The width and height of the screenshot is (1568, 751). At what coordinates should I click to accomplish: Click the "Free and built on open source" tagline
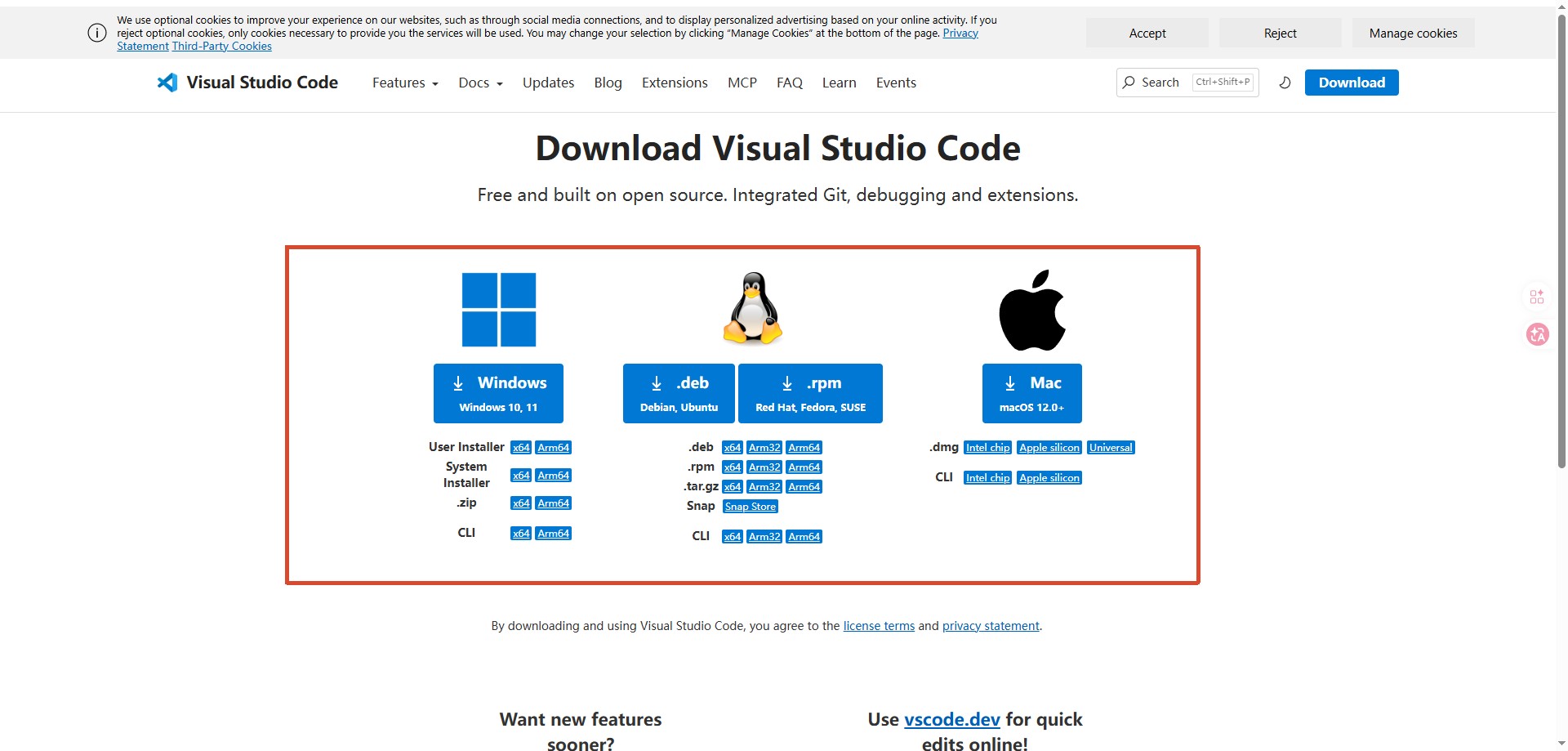[777, 195]
